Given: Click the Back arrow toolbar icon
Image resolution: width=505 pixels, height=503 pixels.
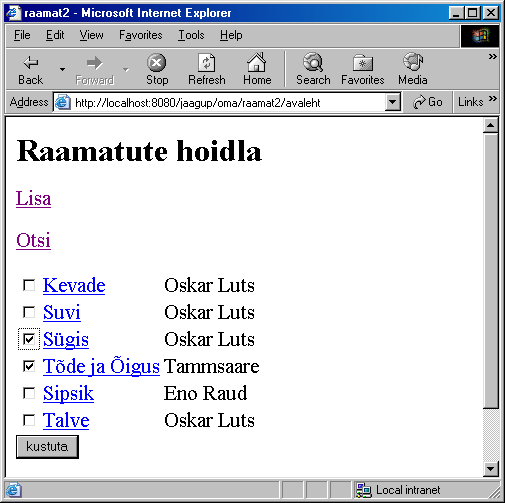Looking at the screenshot, I should 31,62.
